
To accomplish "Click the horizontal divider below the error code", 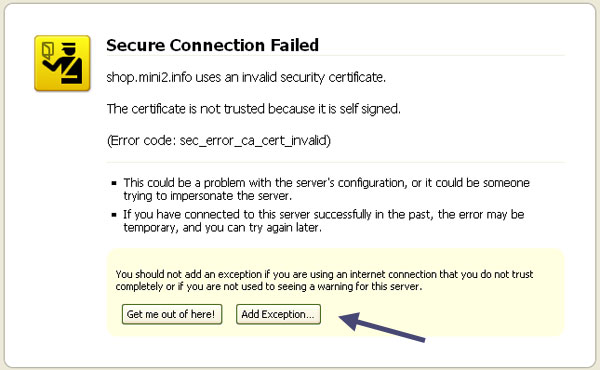I will click(336, 162).
